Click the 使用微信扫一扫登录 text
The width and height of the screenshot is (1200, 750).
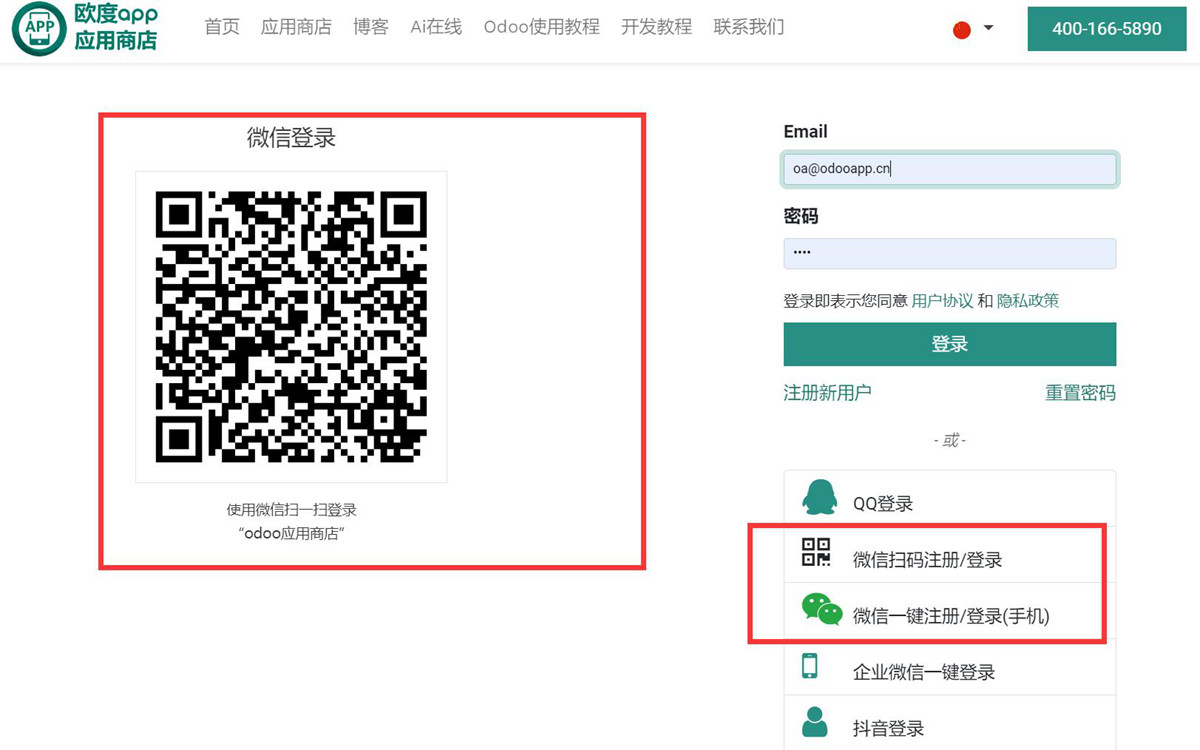291,510
